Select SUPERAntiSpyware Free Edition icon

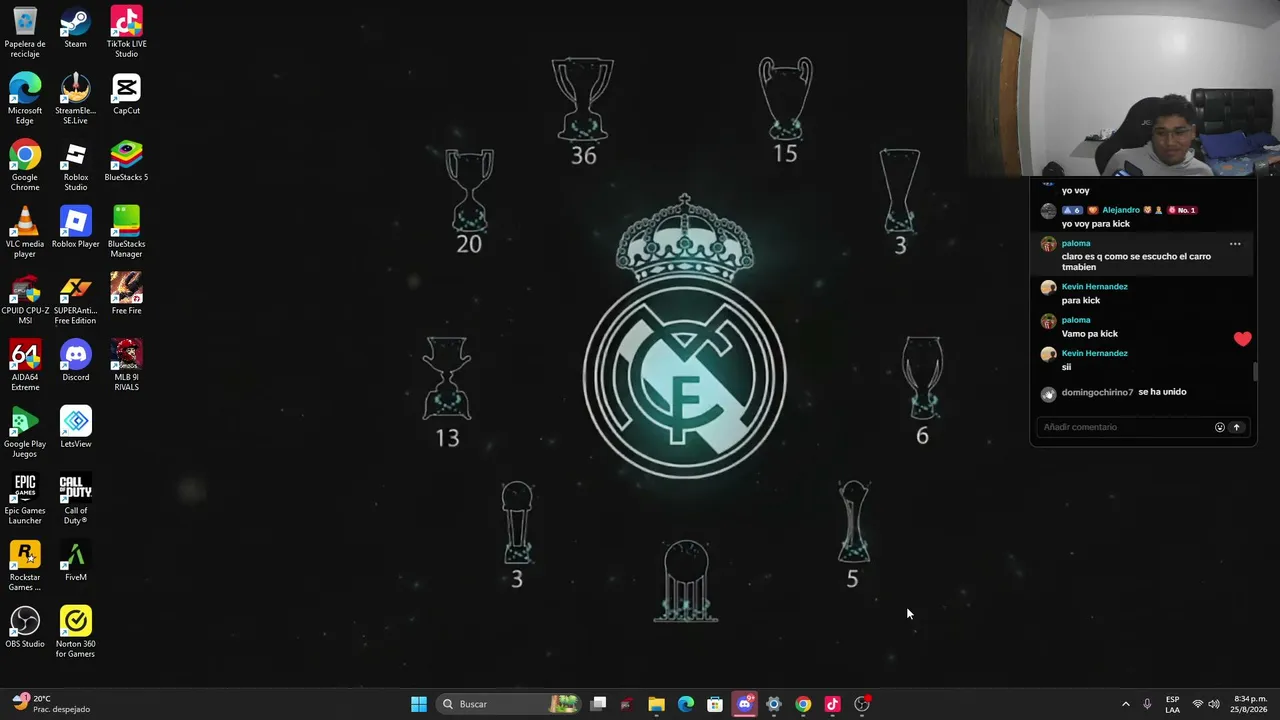pyautogui.click(x=75, y=299)
